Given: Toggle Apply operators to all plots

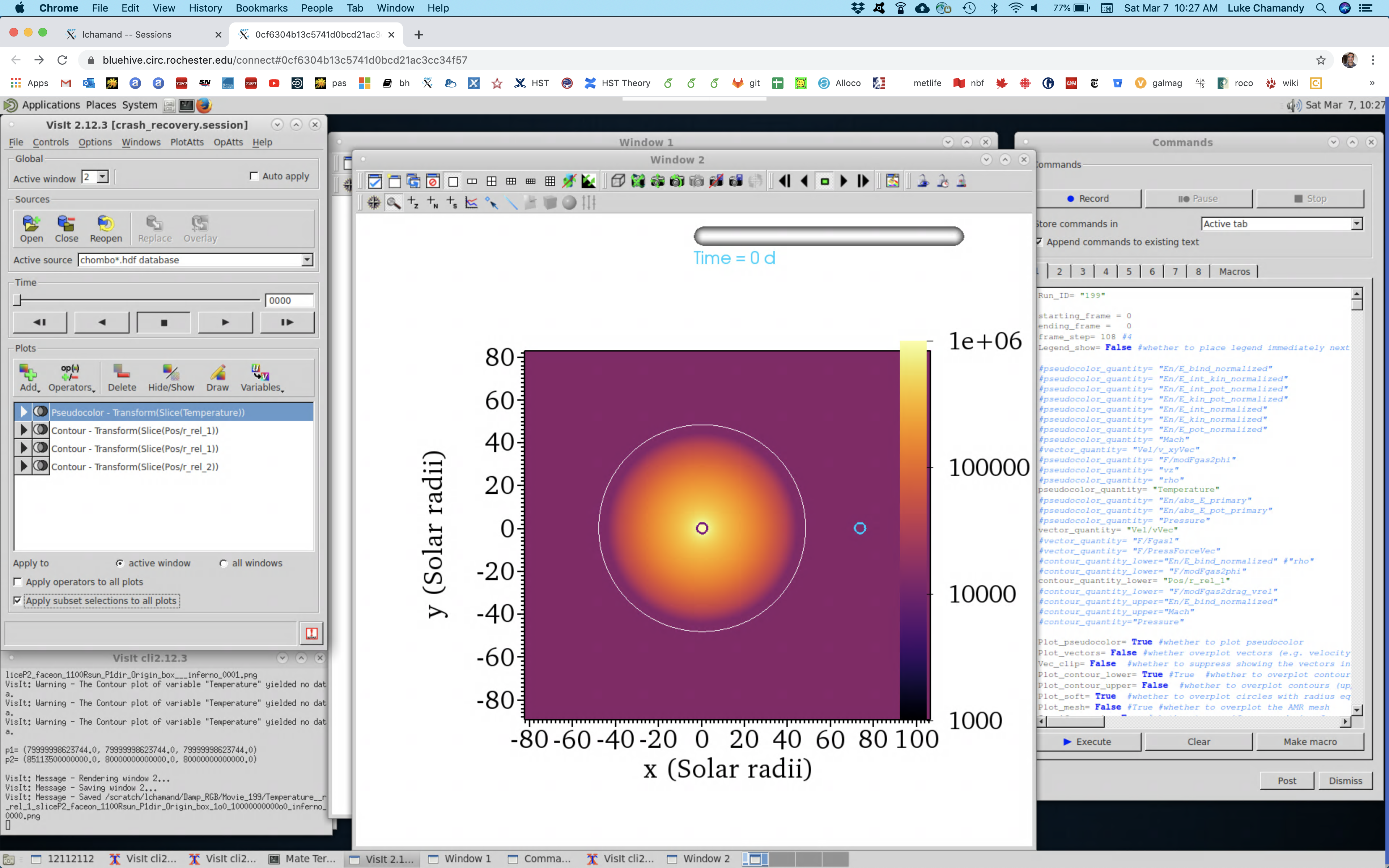Looking at the screenshot, I should tap(18, 582).
